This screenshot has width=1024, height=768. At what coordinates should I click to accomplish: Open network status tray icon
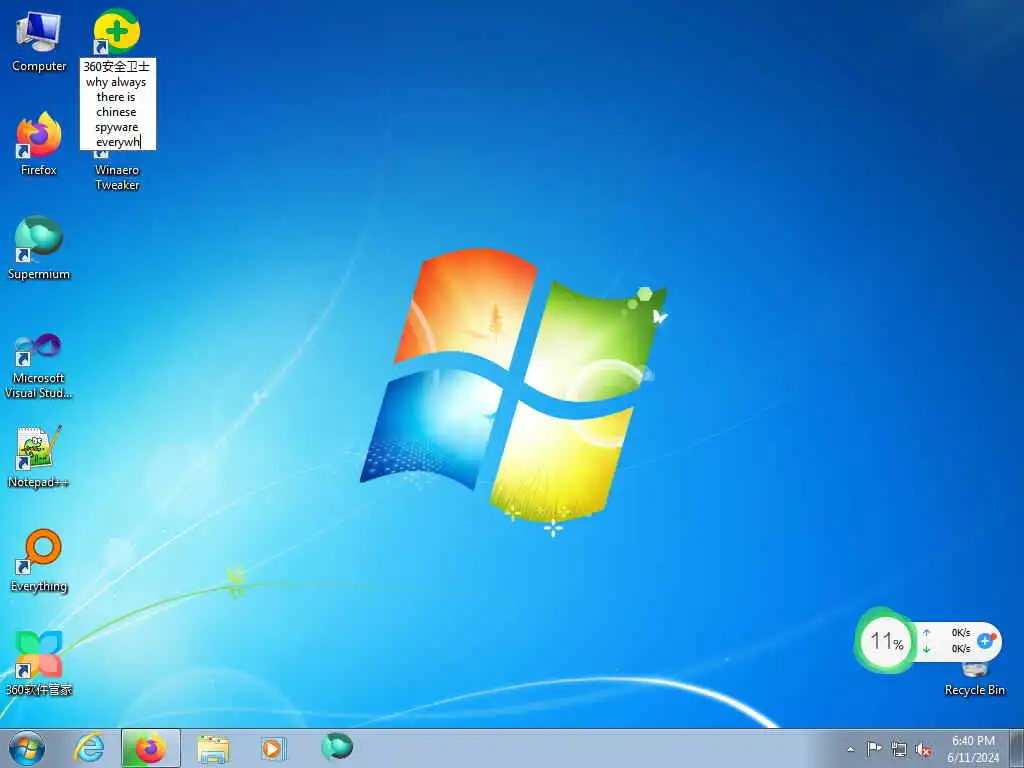(899, 749)
